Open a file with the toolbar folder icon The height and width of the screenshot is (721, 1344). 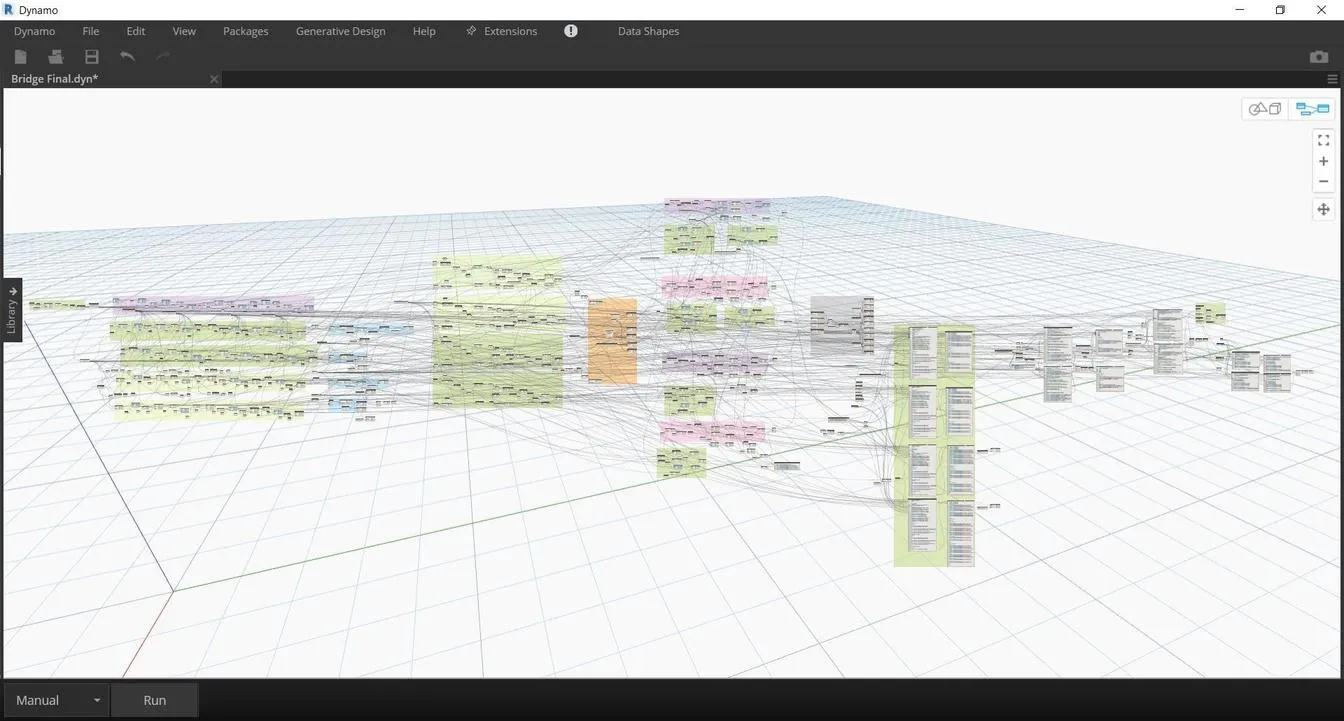[56, 57]
